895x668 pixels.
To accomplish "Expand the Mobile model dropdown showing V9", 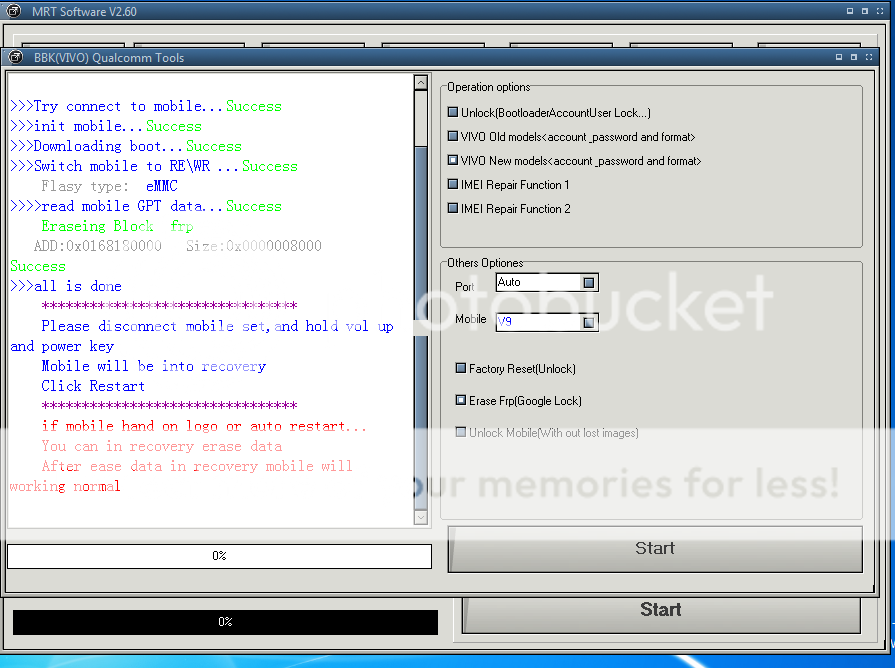I will tap(589, 322).
